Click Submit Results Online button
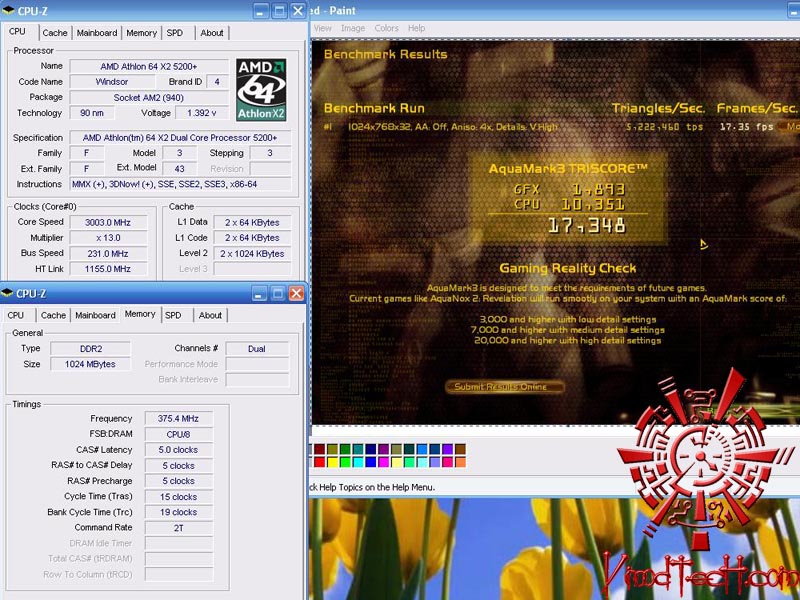Screen dimensions: 800x600 (x=505, y=387)
